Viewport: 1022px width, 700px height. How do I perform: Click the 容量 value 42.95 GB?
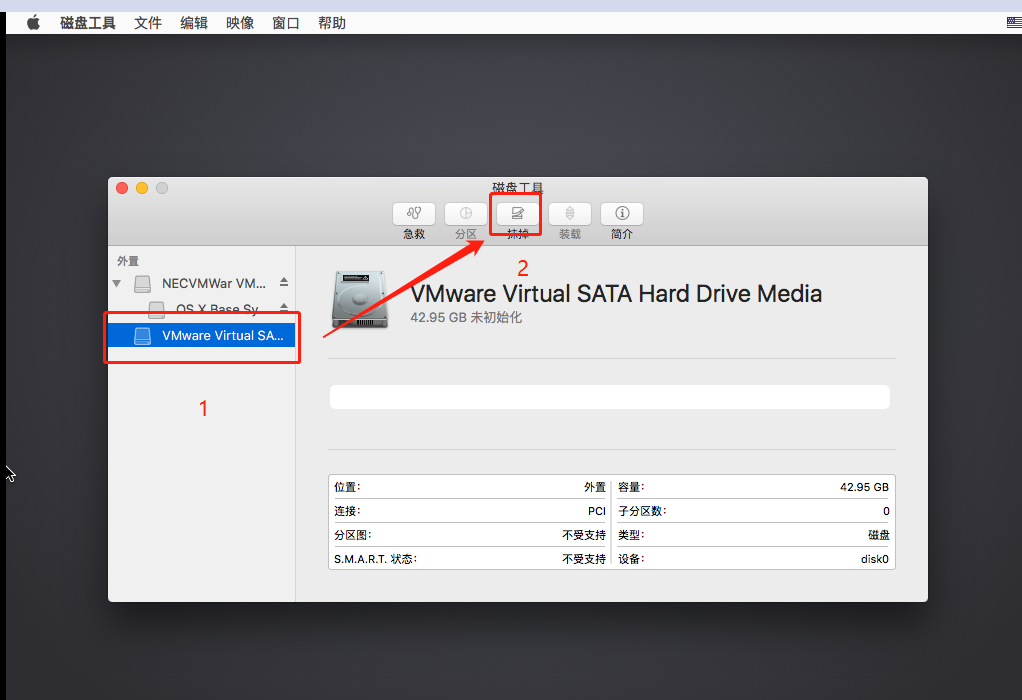(864, 487)
